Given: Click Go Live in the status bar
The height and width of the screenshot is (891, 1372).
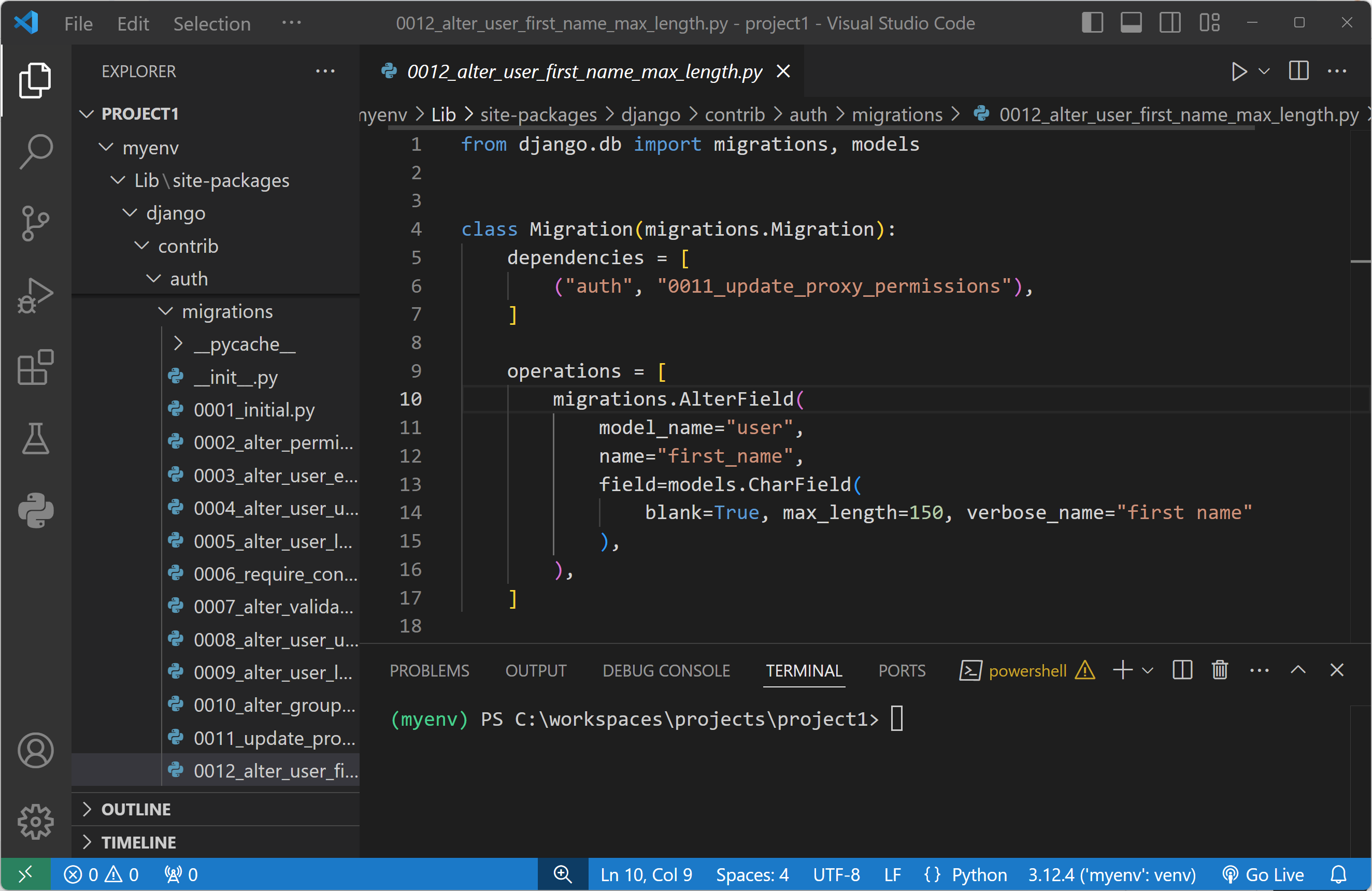Looking at the screenshot, I should (x=1264, y=875).
